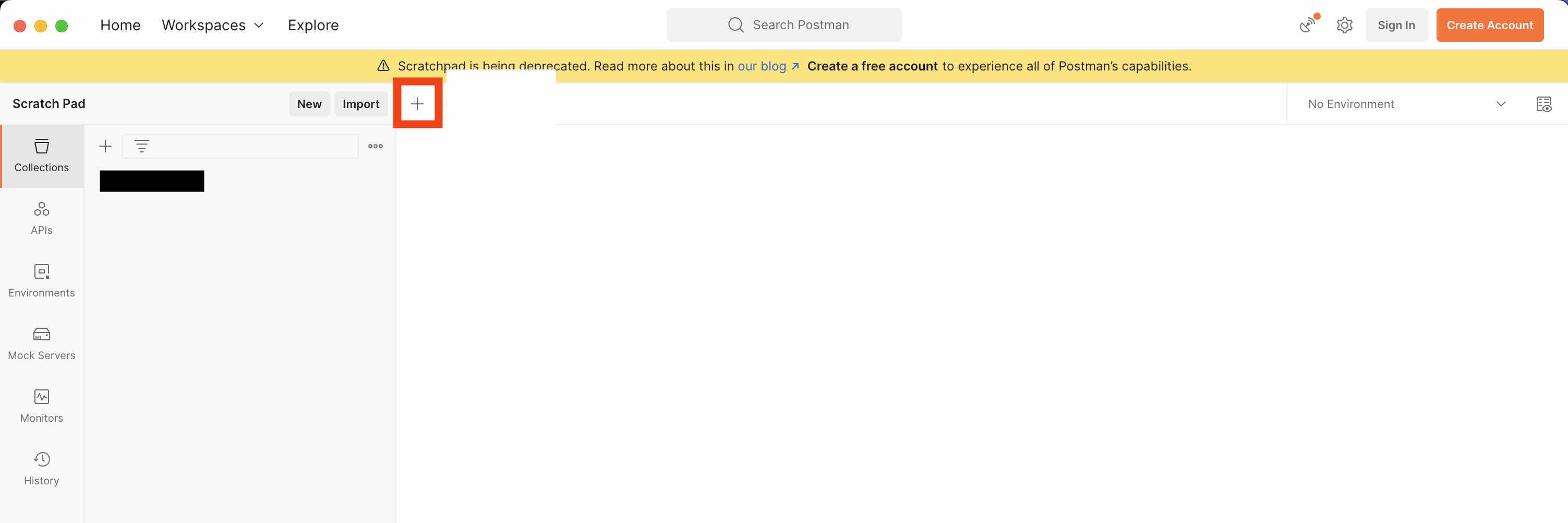Open the collections three-dot options menu

376,146
